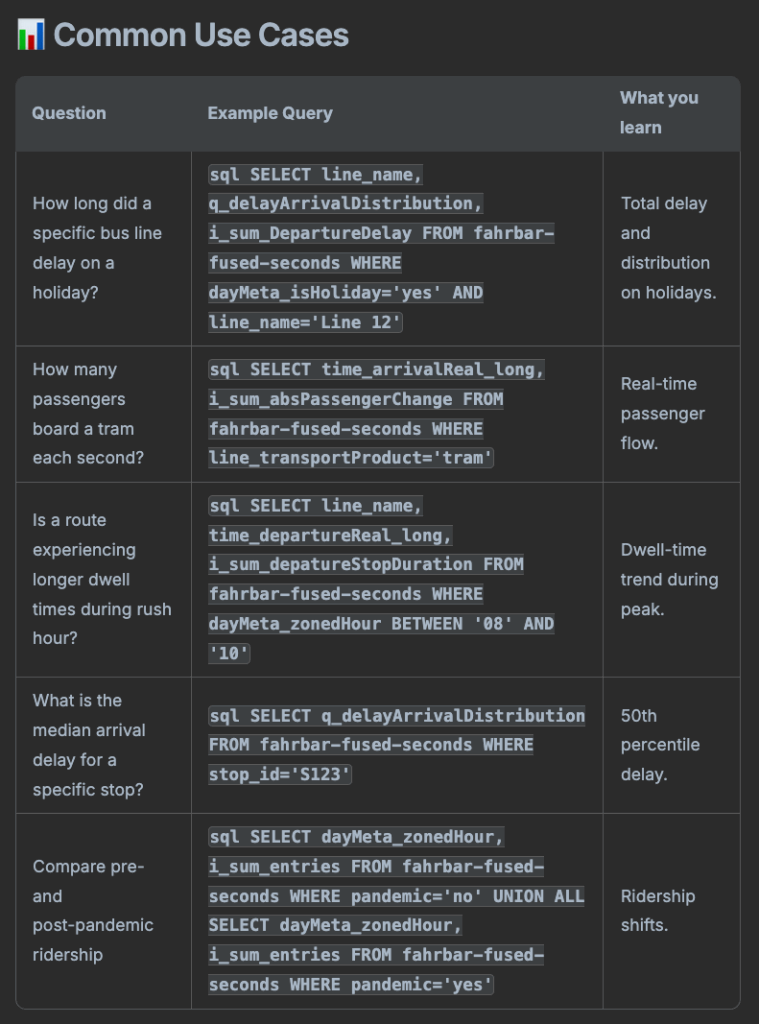Click the 50th percentile delay cell
The height and width of the screenshot is (1024, 759).
[x=660, y=745]
